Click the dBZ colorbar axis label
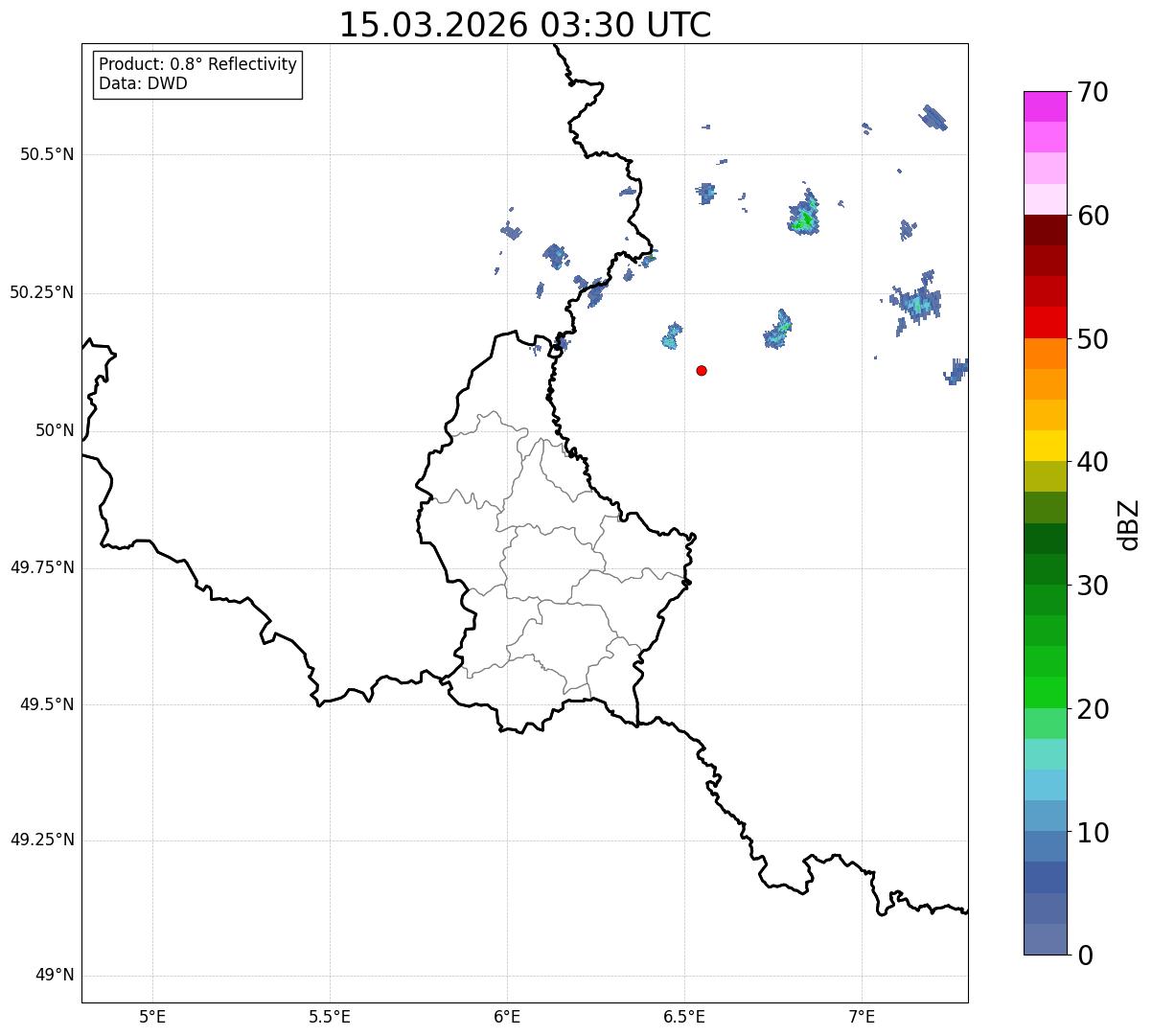The height and width of the screenshot is (1036, 1152). [1128, 523]
